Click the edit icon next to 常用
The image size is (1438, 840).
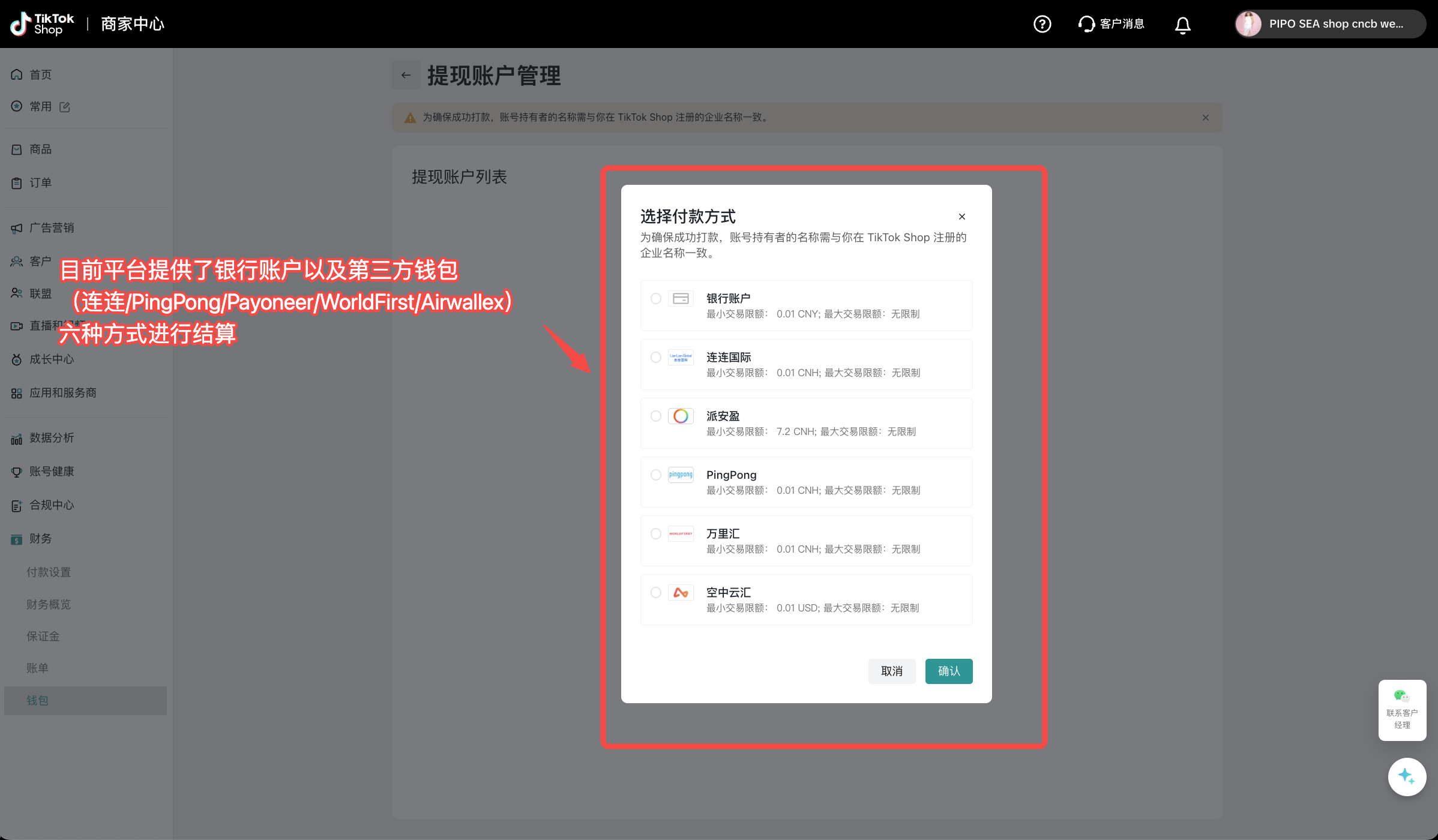tap(65, 107)
